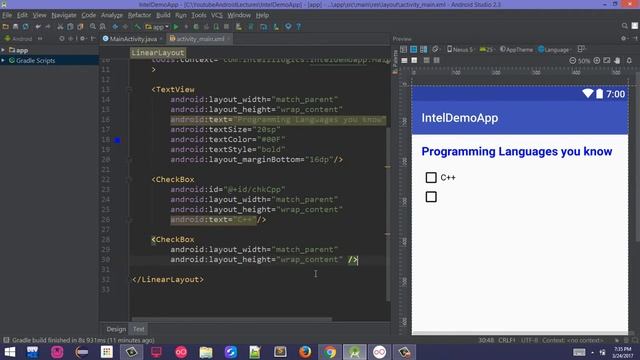Expand the app project tree node
Image resolution: width=640 pixels, height=360 pixels.
[x=3, y=50]
